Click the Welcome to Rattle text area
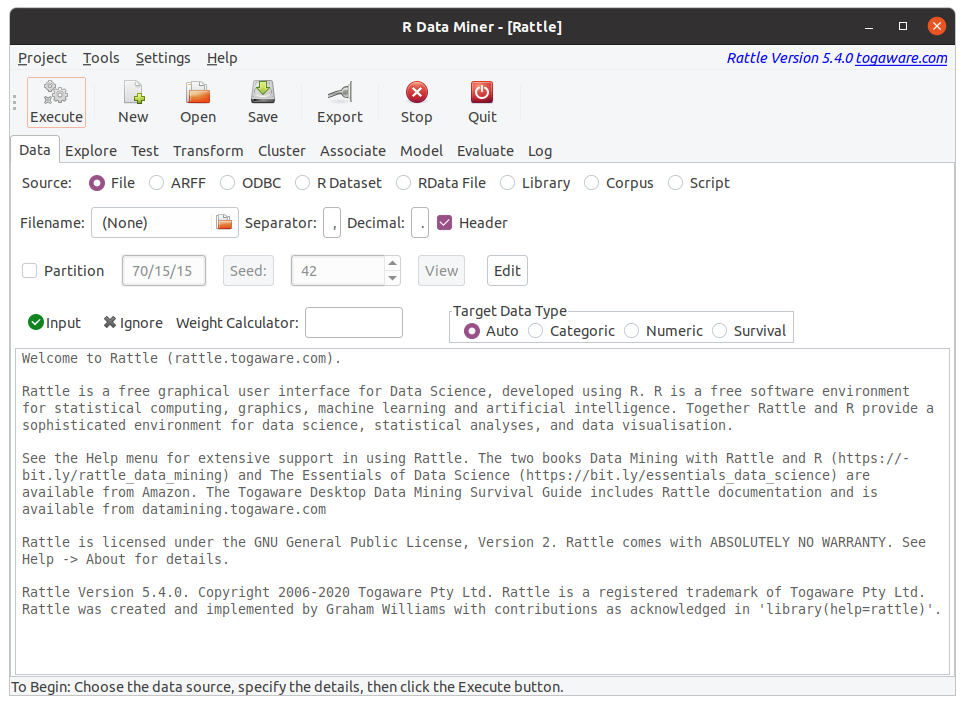The image size is (965, 705). coord(482,511)
